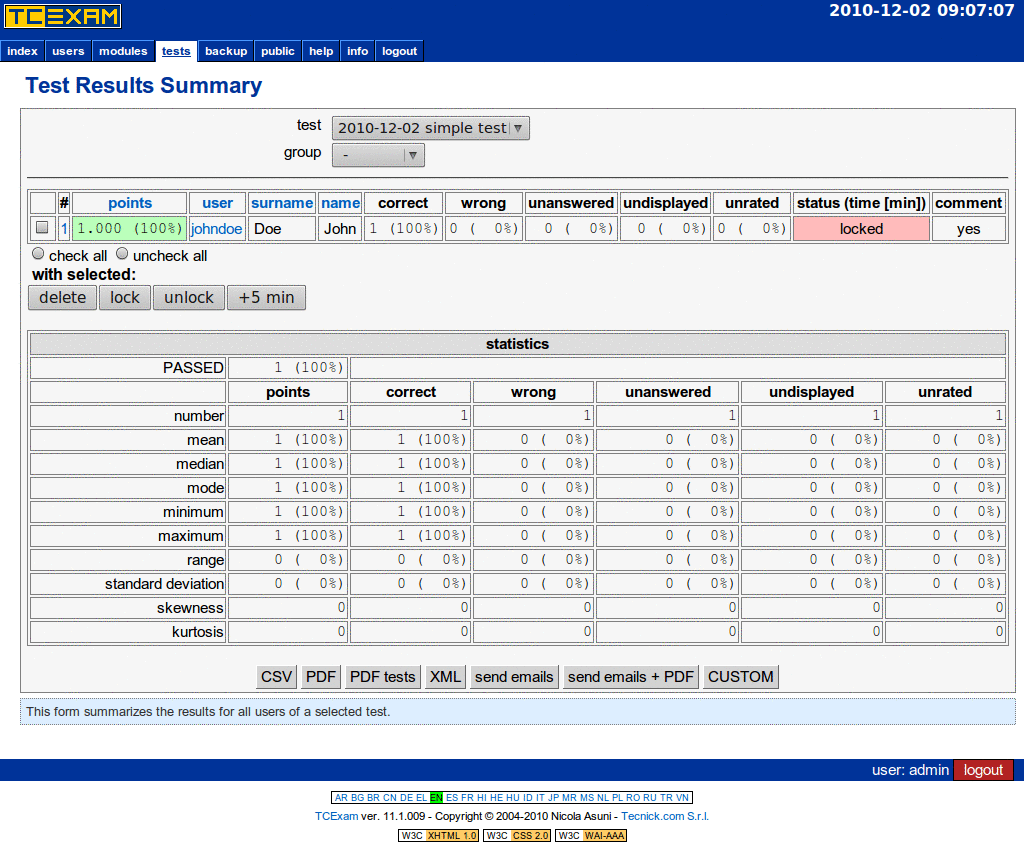Select the 'uncheck all' radio button
Image resolution: width=1024 pixels, height=848 pixels.
tap(123, 254)
